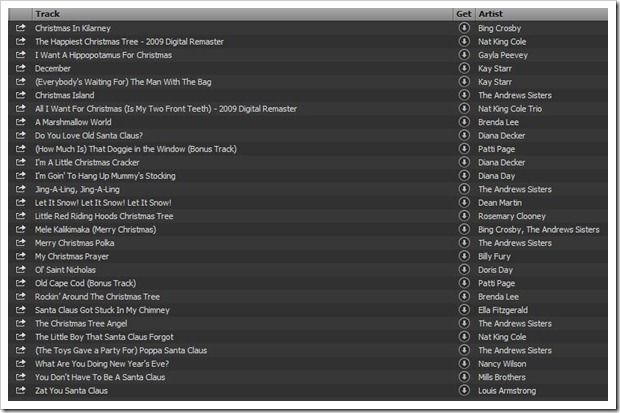Click share icon for December track

[x=21, y=68]
